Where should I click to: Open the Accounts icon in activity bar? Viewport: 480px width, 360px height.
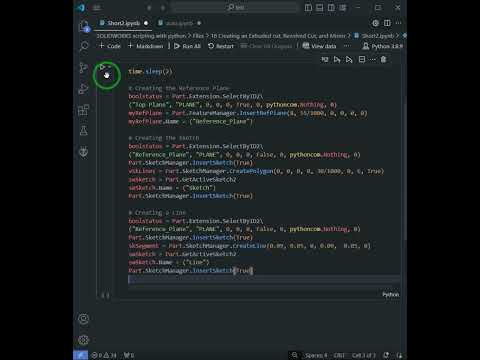click(x=83, y=319)
